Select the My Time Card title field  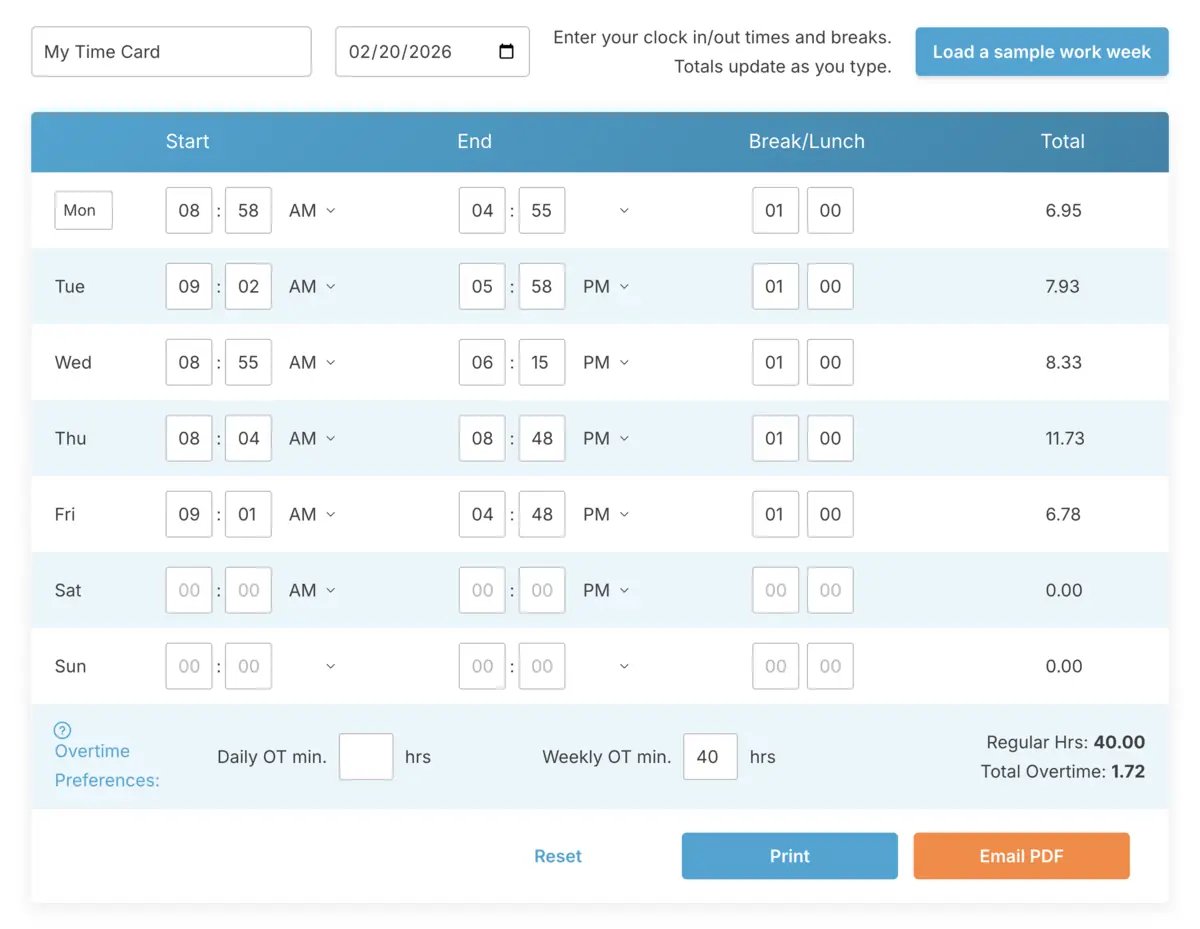(x=171, y=51)
